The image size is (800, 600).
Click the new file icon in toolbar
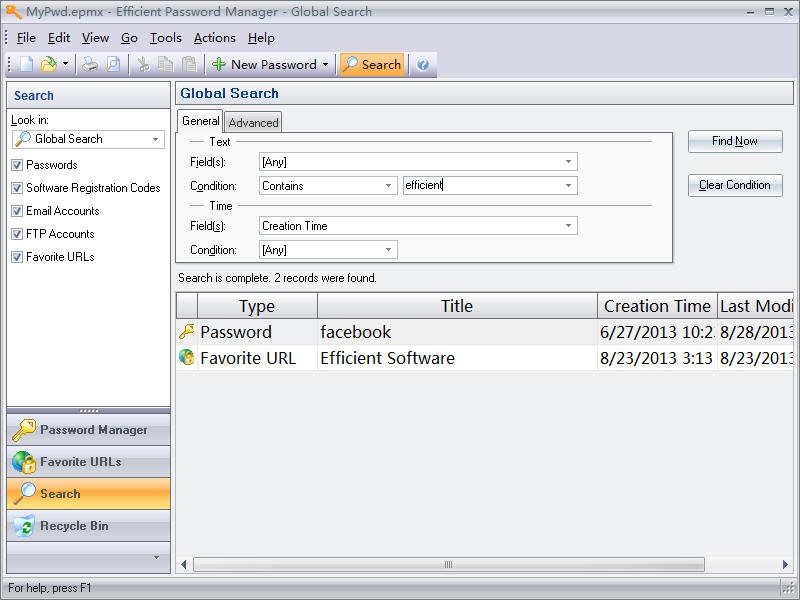click(x=27, y=65)
